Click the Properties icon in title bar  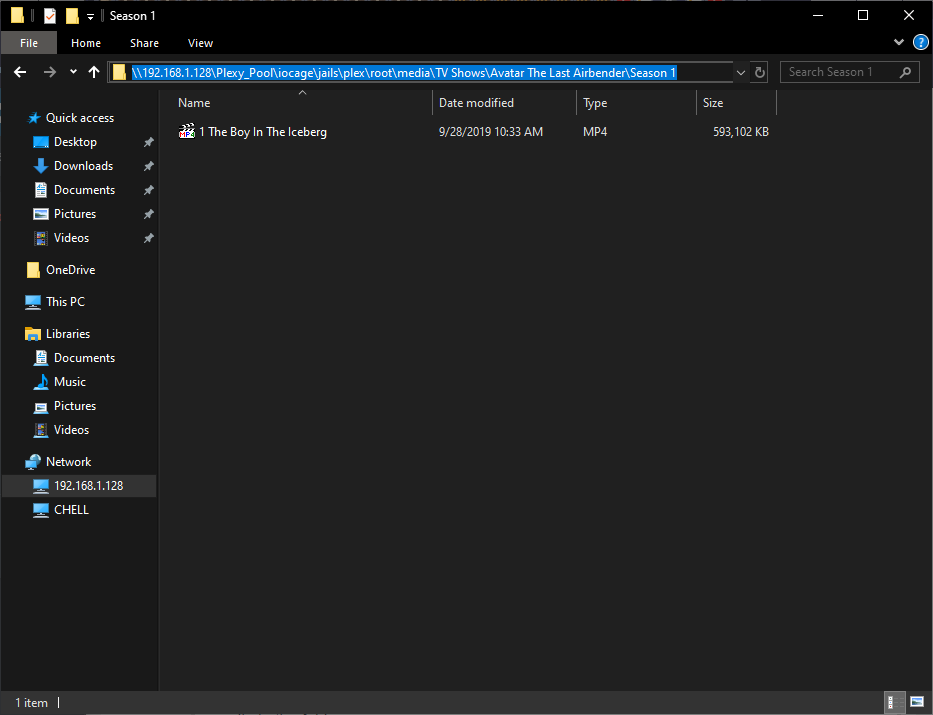point(49,16)
